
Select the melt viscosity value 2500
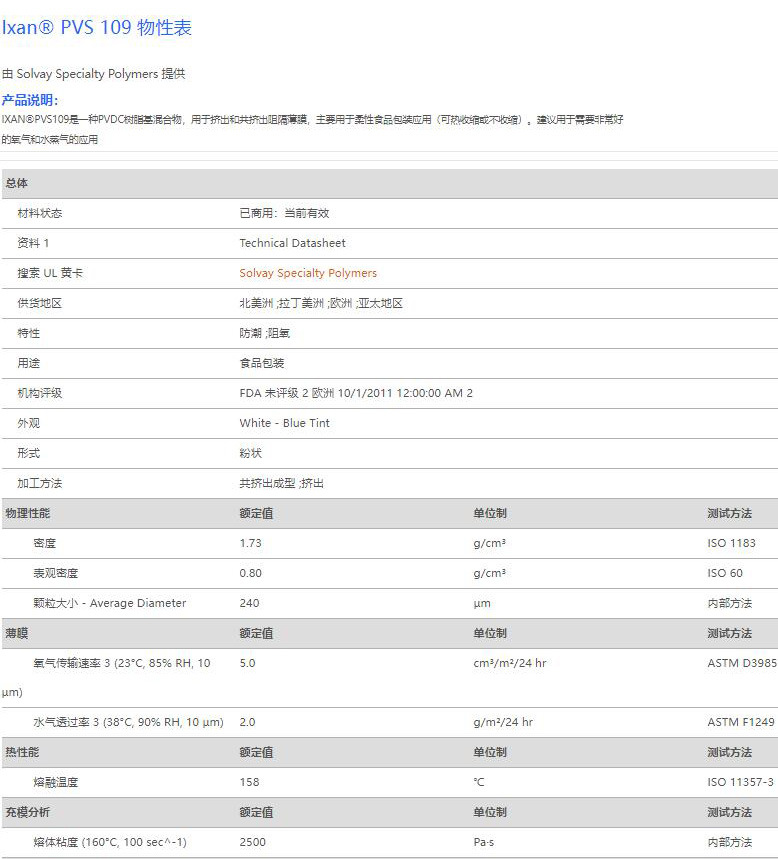pos(252,842)
